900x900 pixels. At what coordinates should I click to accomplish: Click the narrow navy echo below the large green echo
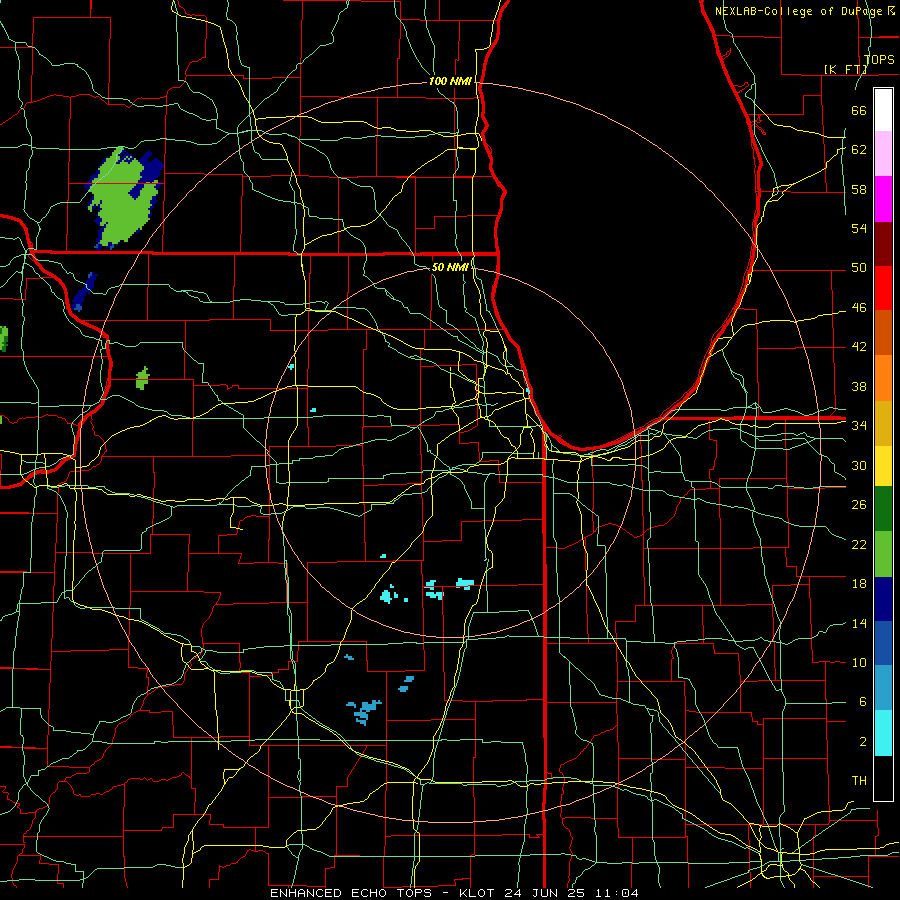point(84,292)
